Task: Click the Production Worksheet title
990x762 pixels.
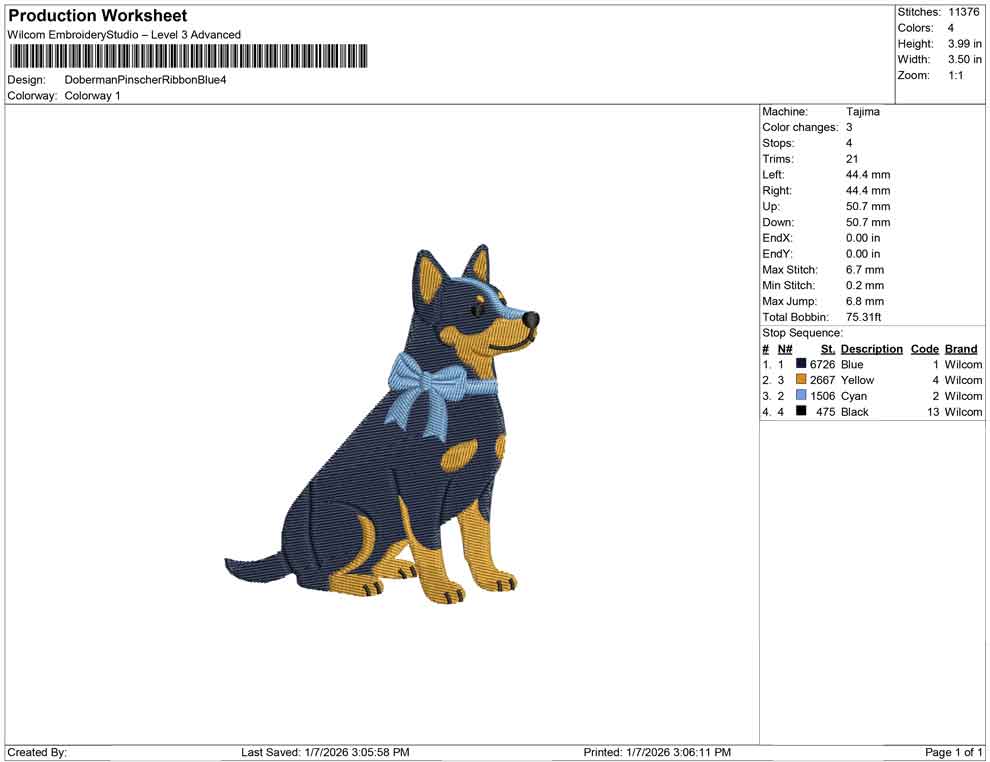Action: (x=96, y=15)
